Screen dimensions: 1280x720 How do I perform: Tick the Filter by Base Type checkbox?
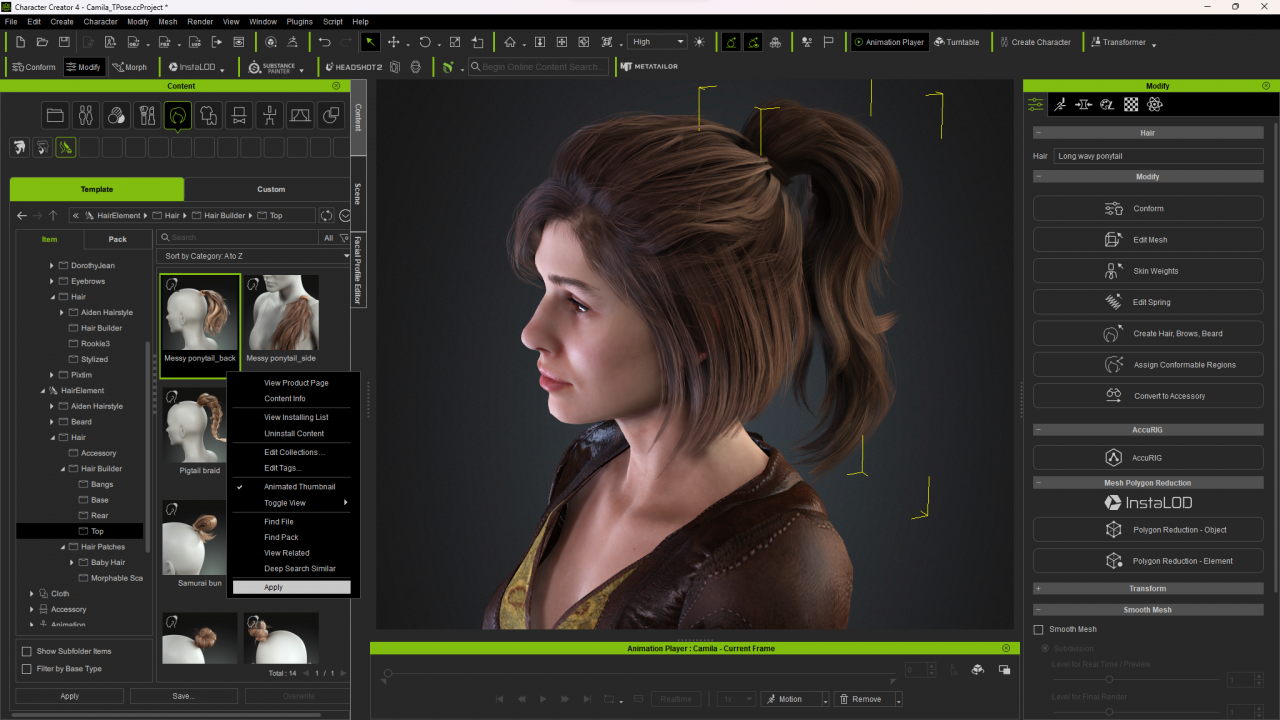[x=27, y=669]
